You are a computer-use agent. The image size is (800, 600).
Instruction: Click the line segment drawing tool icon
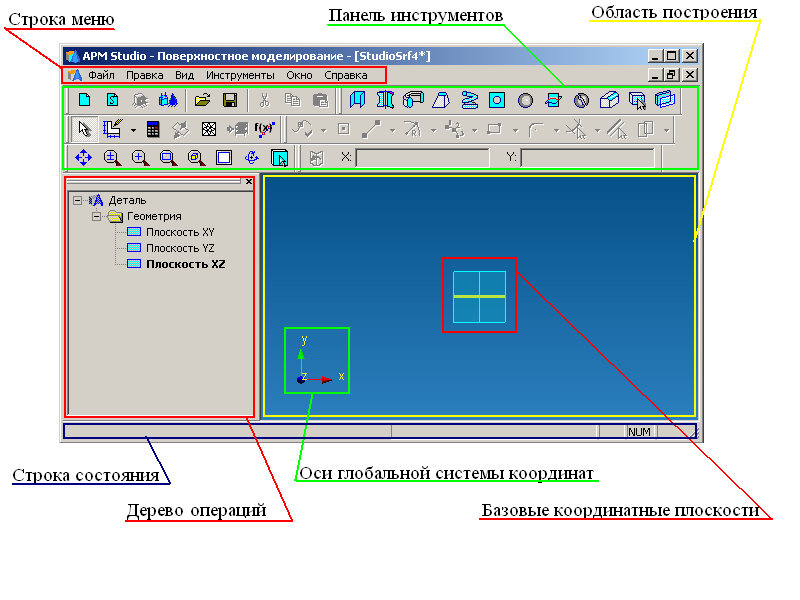pos(371,130)
